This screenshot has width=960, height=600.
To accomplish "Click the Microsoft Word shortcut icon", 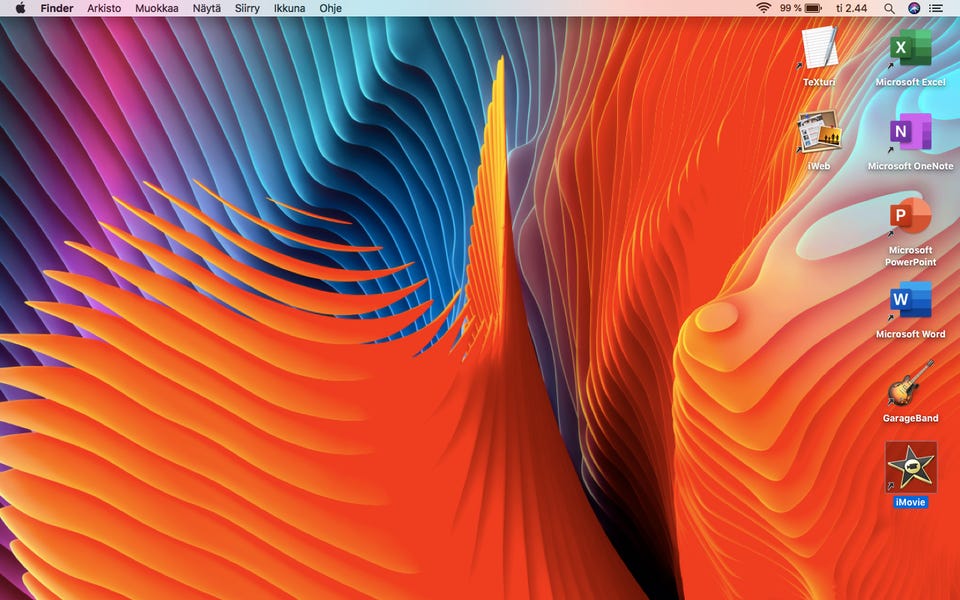I will [910, 300].
